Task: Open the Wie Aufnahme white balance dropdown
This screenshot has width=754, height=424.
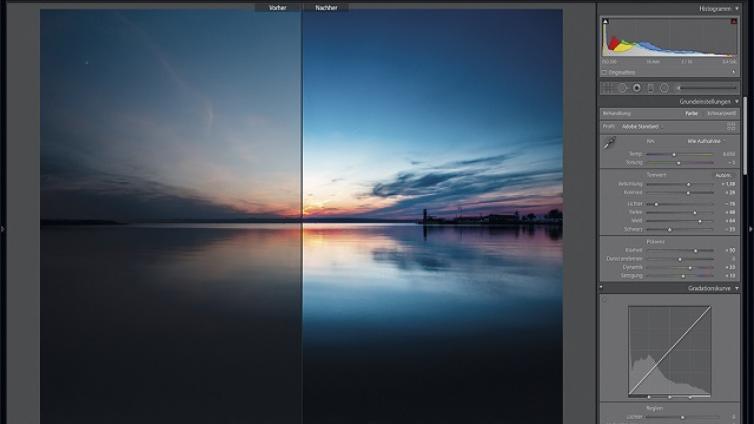Action: tap(705, 141)
